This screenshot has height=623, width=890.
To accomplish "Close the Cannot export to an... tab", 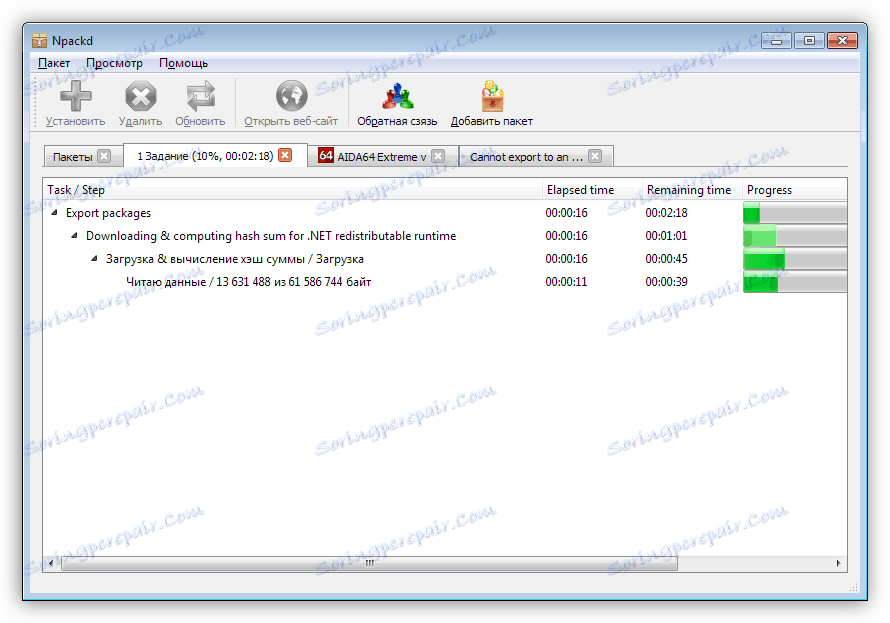I will [x=595, y=156].
